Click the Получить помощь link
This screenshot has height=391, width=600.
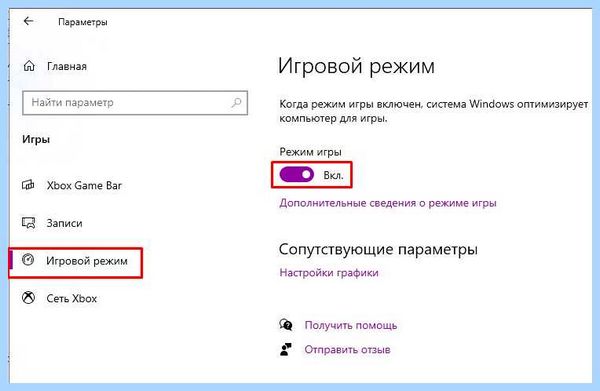tap(351, 325)
